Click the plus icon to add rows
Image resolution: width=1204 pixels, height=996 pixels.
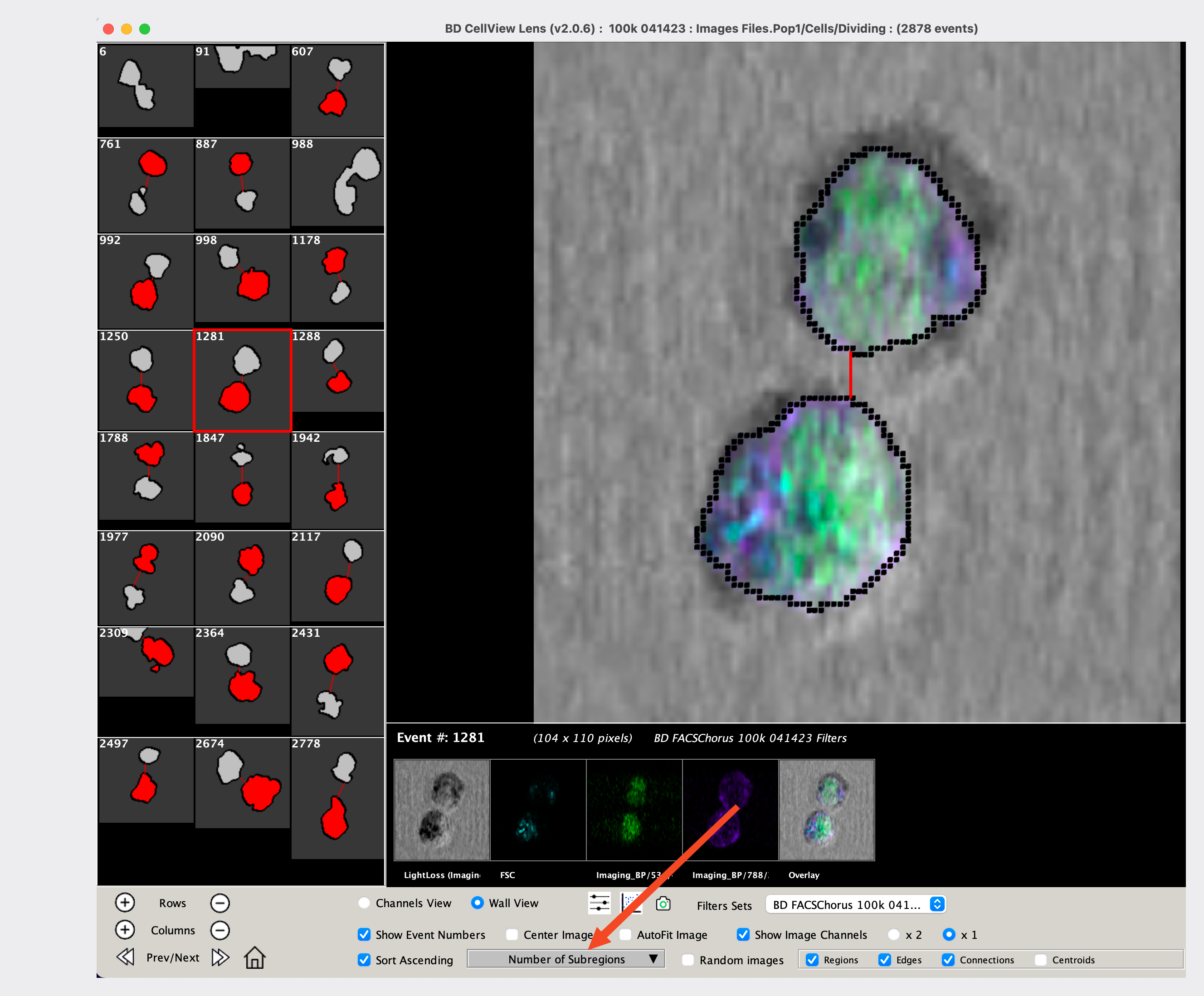pos(124,903)
